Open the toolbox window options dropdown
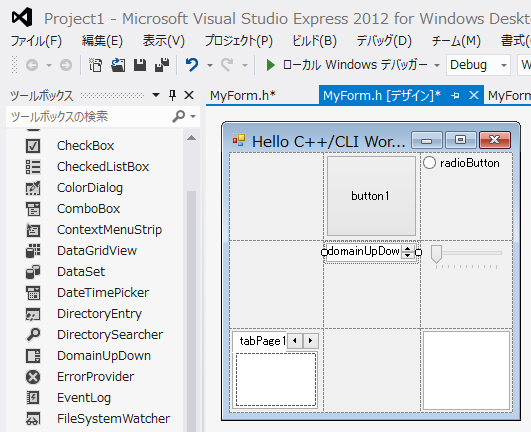The image size is (531, 432). click(x=156, y=95)
